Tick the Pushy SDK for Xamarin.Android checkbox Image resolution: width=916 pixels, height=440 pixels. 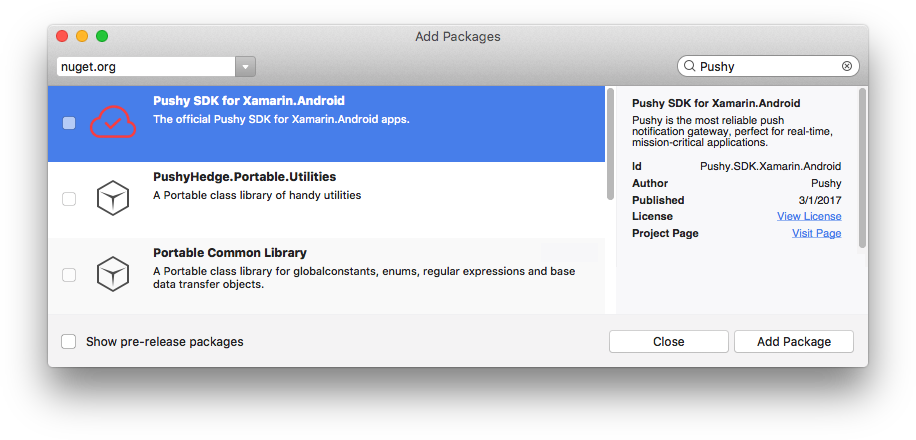coord(69,123)
